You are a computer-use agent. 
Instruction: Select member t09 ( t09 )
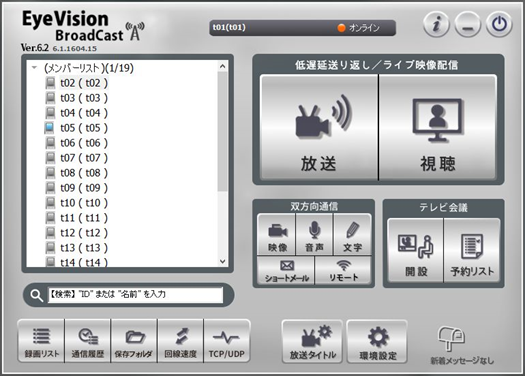pos(84,188)
